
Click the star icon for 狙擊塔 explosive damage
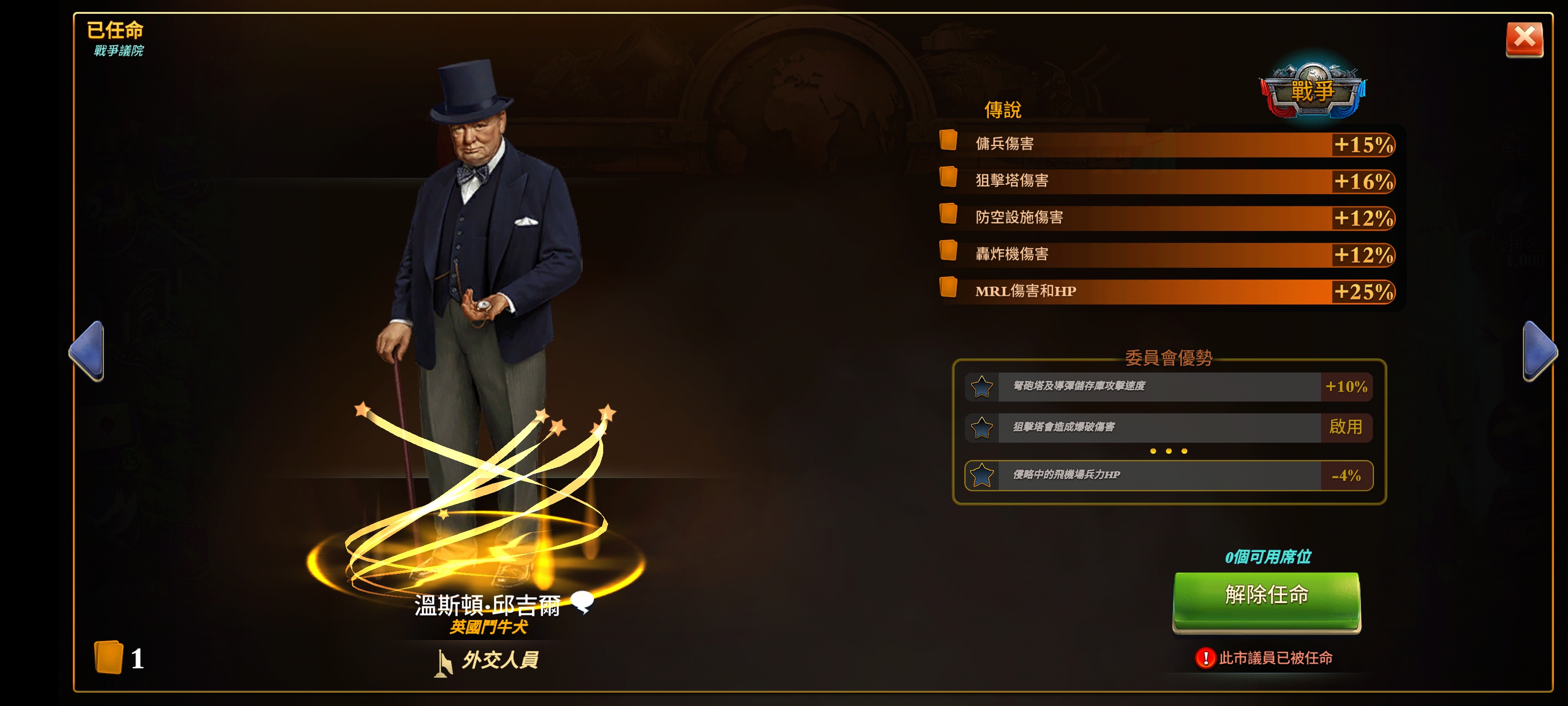click(x=981, y=428)
